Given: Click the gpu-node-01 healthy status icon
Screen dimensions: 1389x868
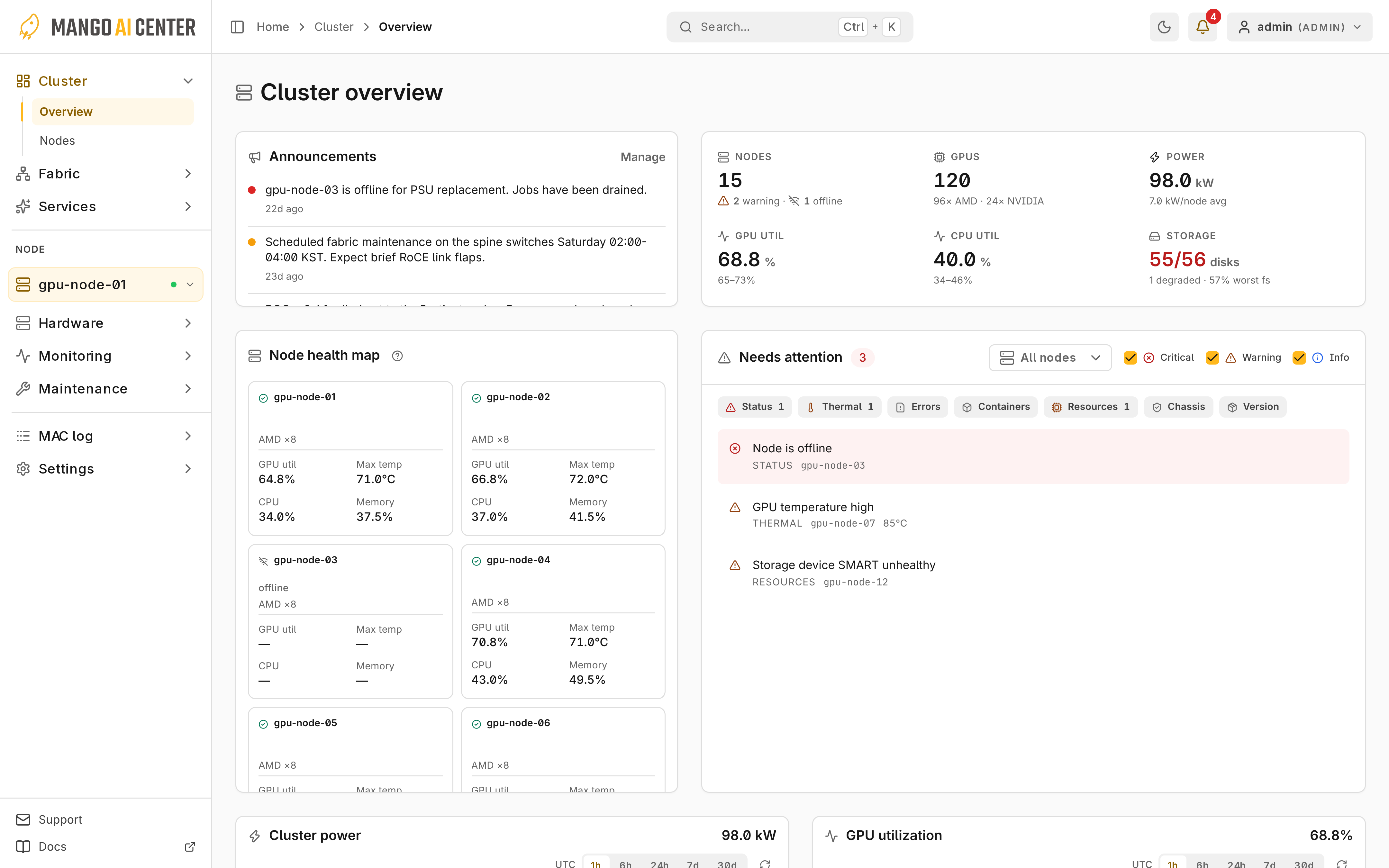Looking at the screenshot, I should (263, 398).
